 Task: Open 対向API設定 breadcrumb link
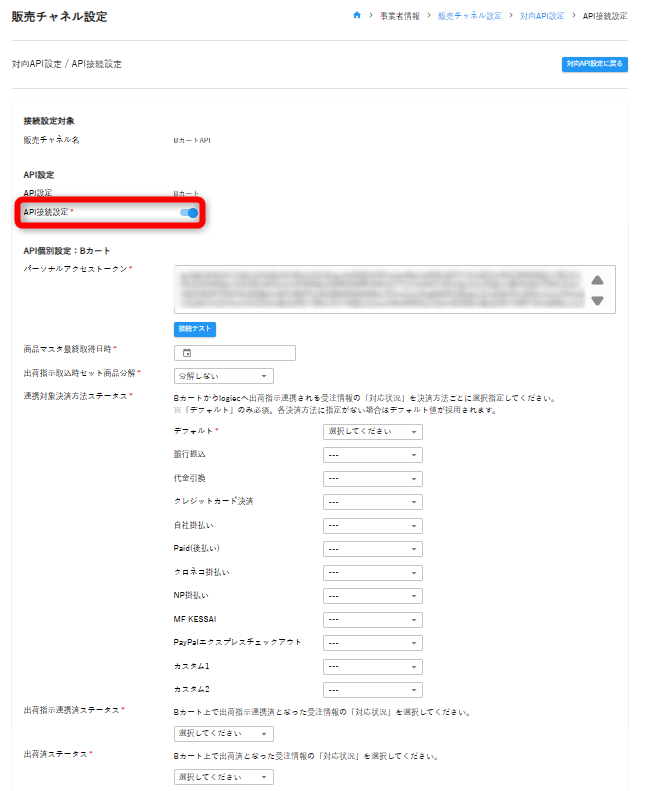pos(542,17)
